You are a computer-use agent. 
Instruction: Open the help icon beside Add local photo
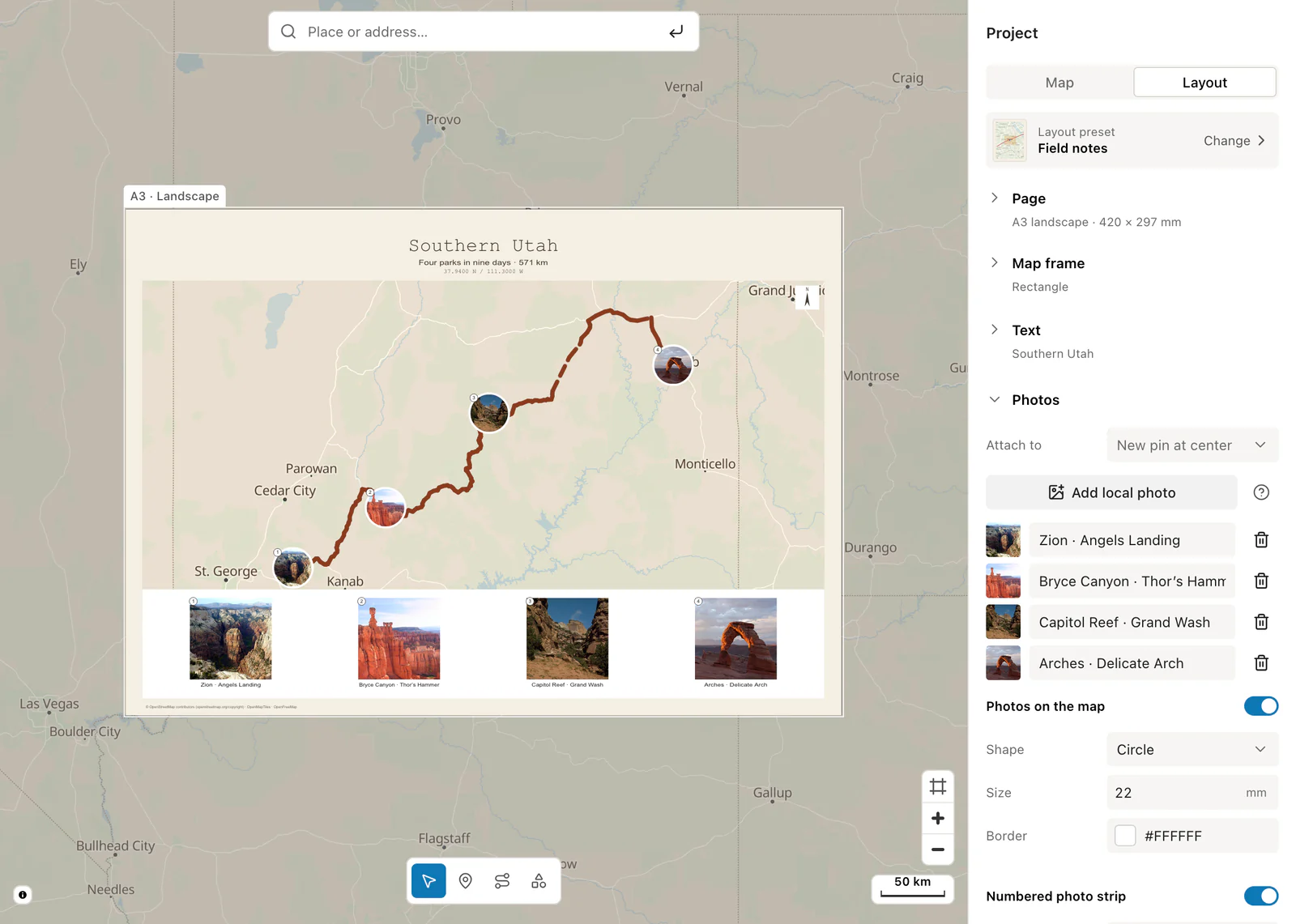point(1261,492)
